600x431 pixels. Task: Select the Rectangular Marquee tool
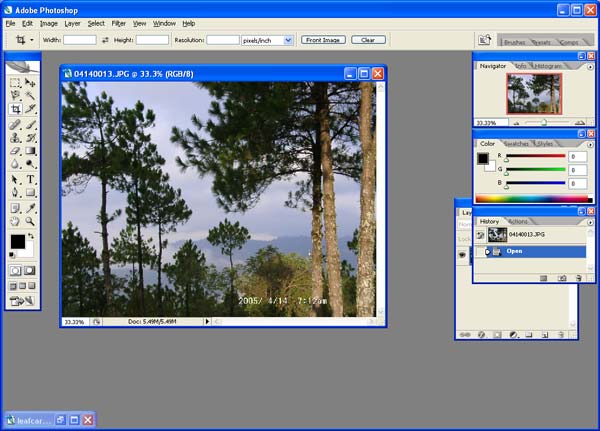(15, 83)
